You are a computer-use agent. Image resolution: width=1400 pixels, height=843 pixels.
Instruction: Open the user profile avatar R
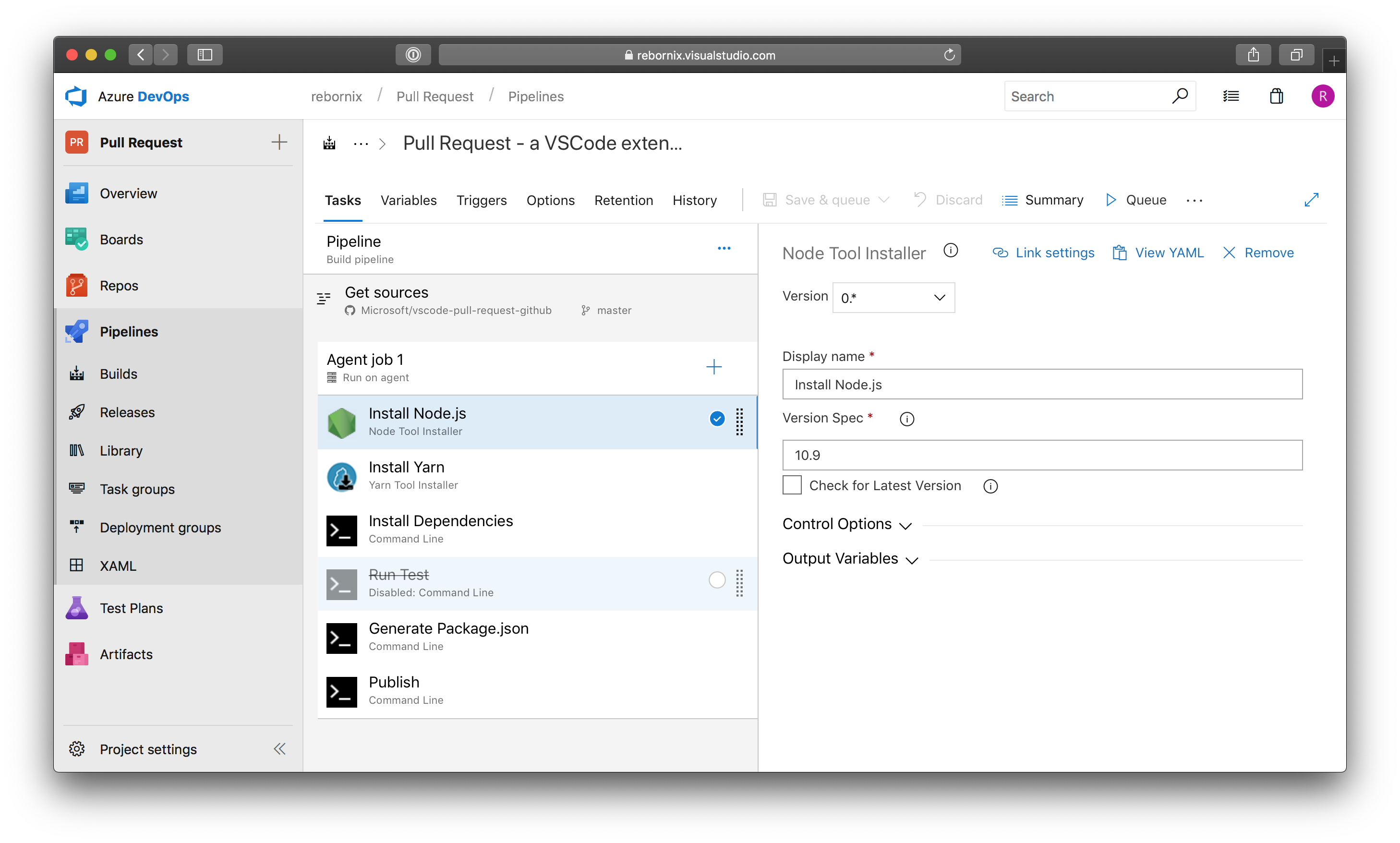(1322, 96)
